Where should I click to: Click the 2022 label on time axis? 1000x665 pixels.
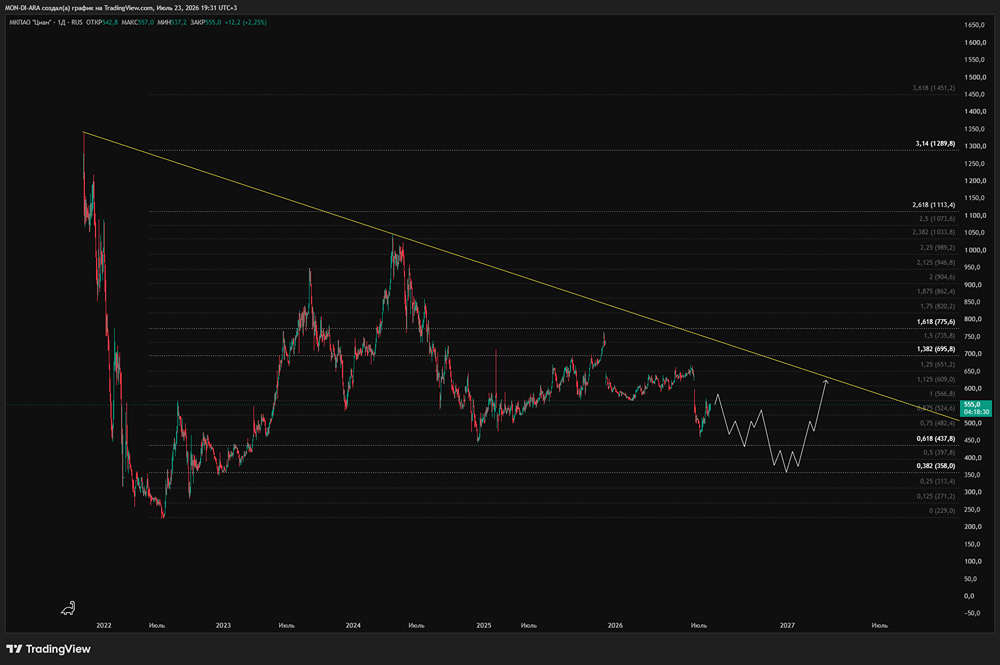click(103, 625)
